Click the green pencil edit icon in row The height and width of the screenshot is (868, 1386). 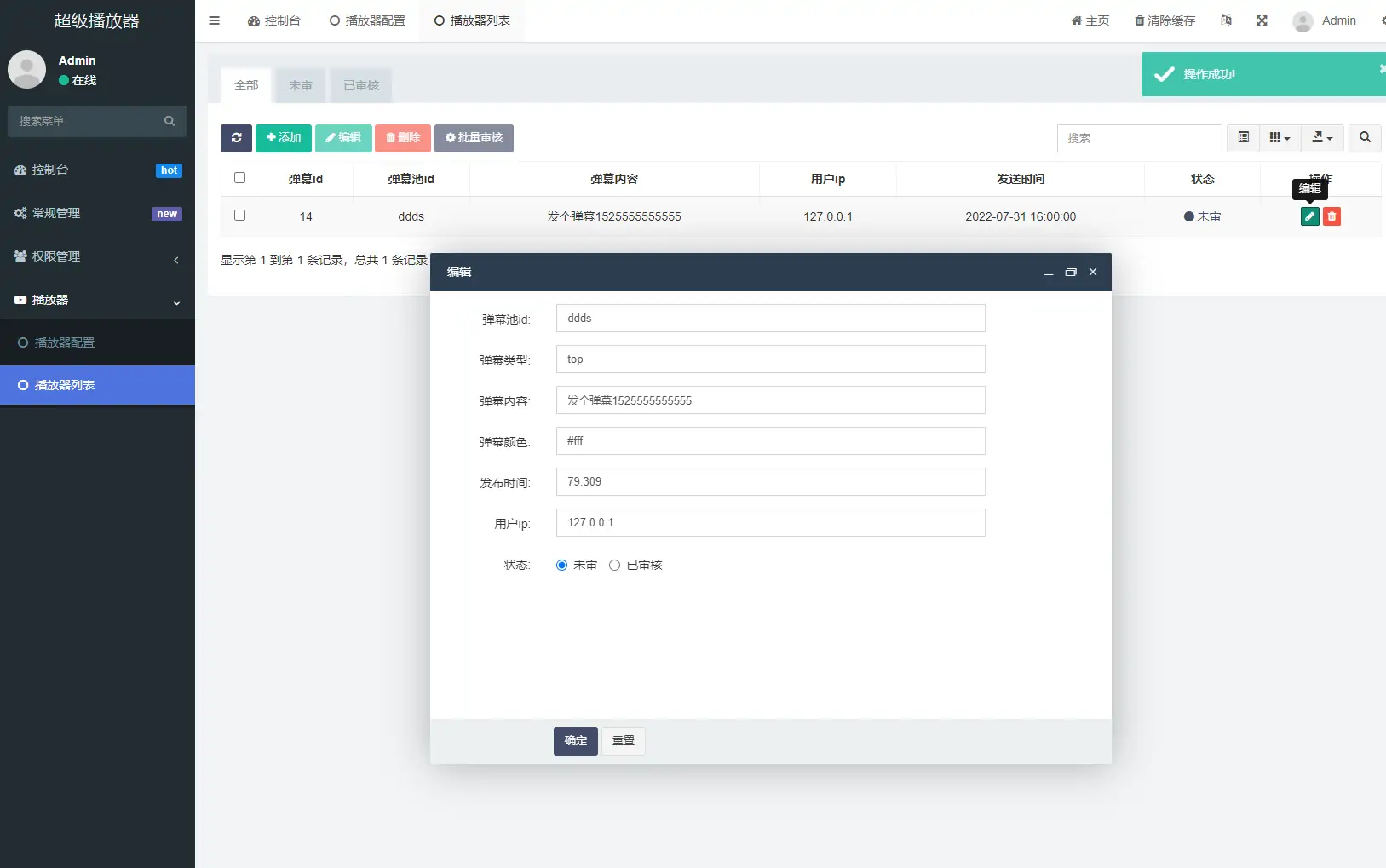[1309, 216]
